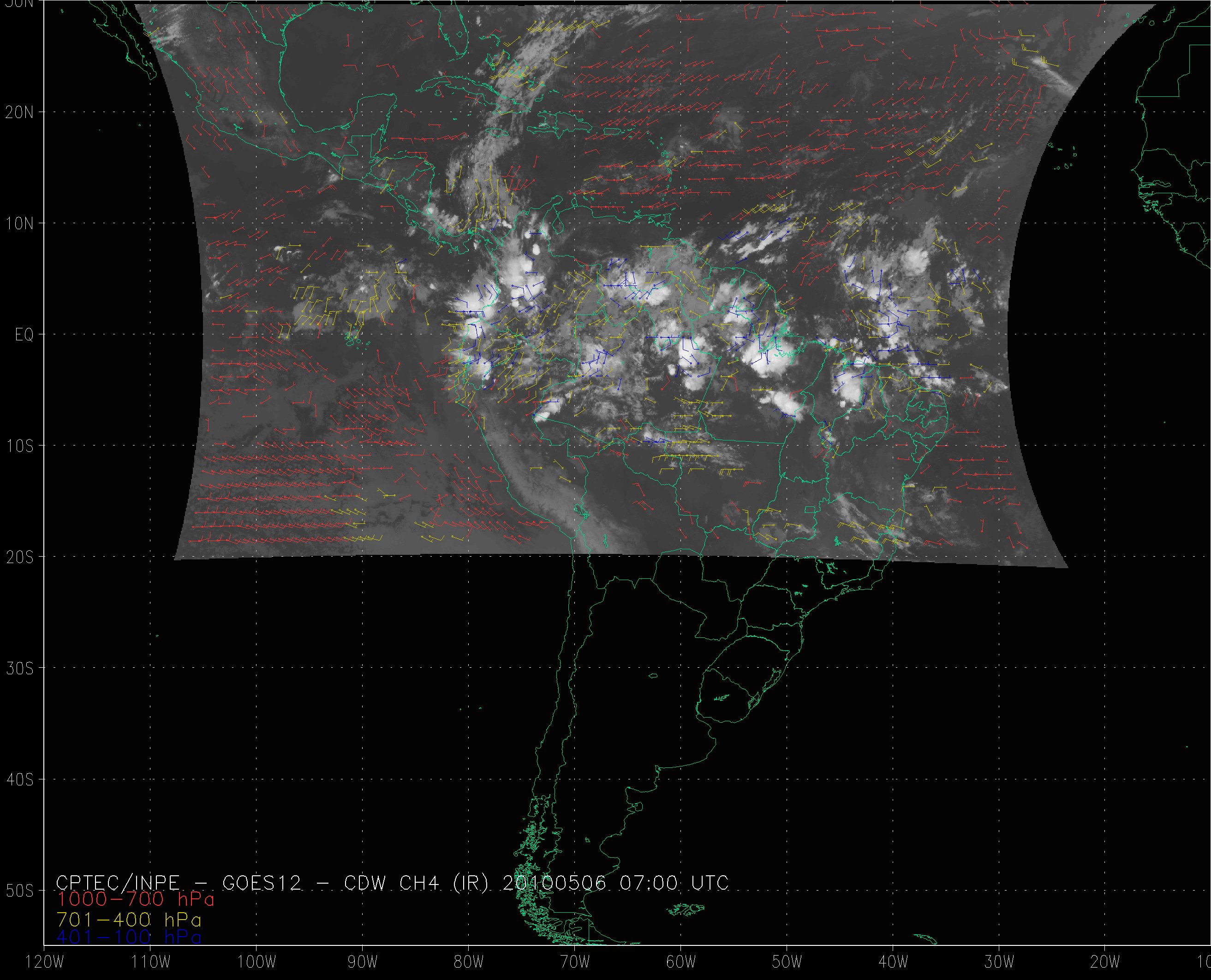Click the 120W longitude label
This screenshot has width=1211, height=980.
click(x=45, y=962)
